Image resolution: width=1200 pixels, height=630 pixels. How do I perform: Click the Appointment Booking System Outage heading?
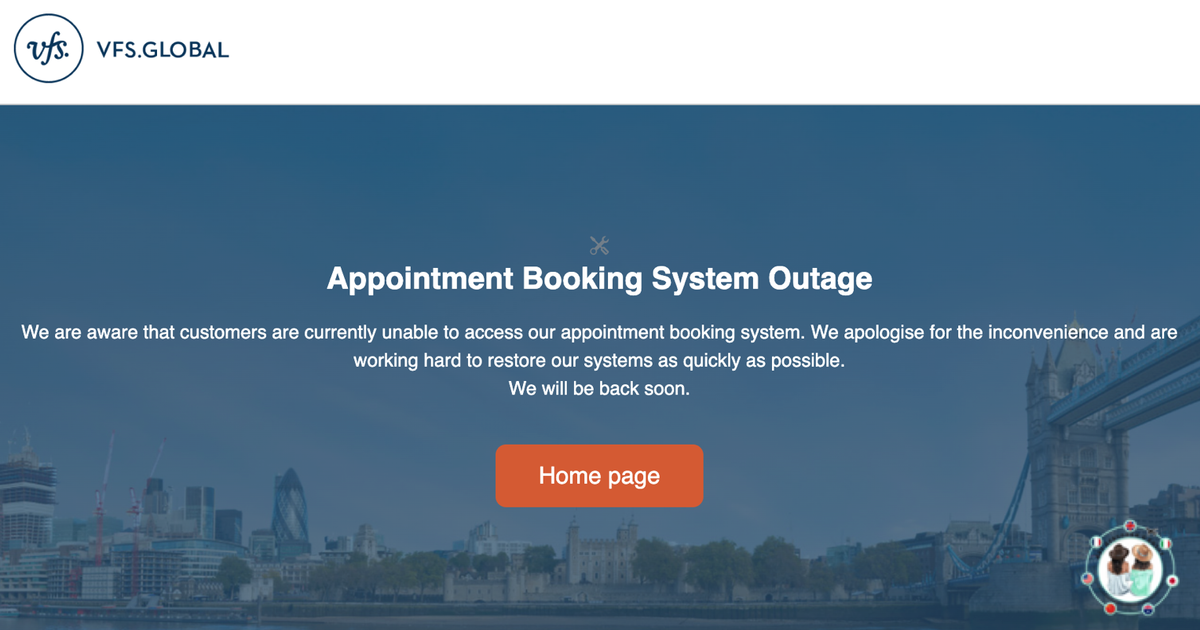(600, 278)
